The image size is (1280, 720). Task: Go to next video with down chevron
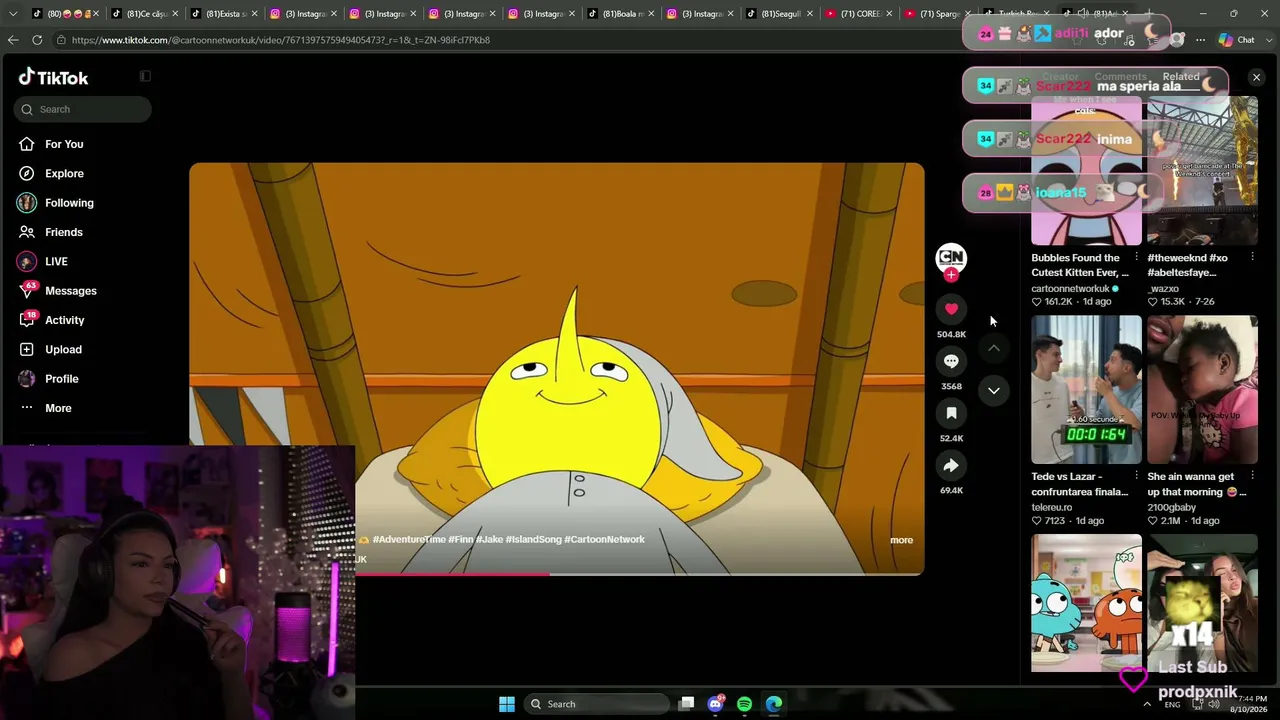994,391
